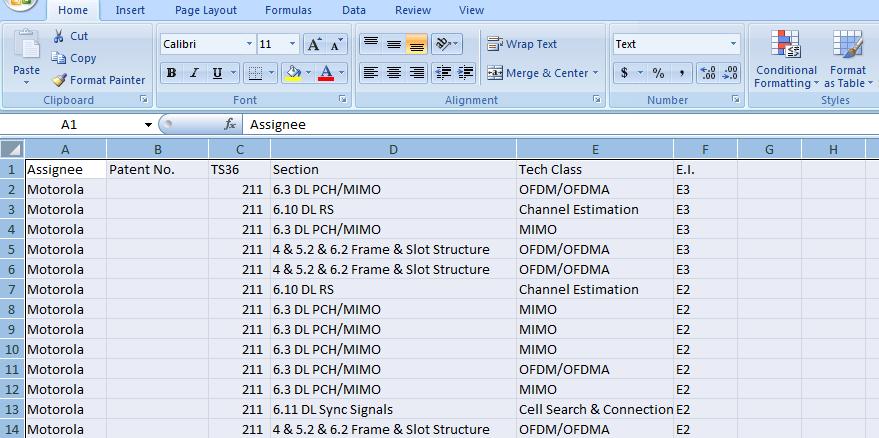Image resolution: width=879 pixels, height=438 pixels.
Task: Expand border style options arrow
Action: (x=271, y=73)
